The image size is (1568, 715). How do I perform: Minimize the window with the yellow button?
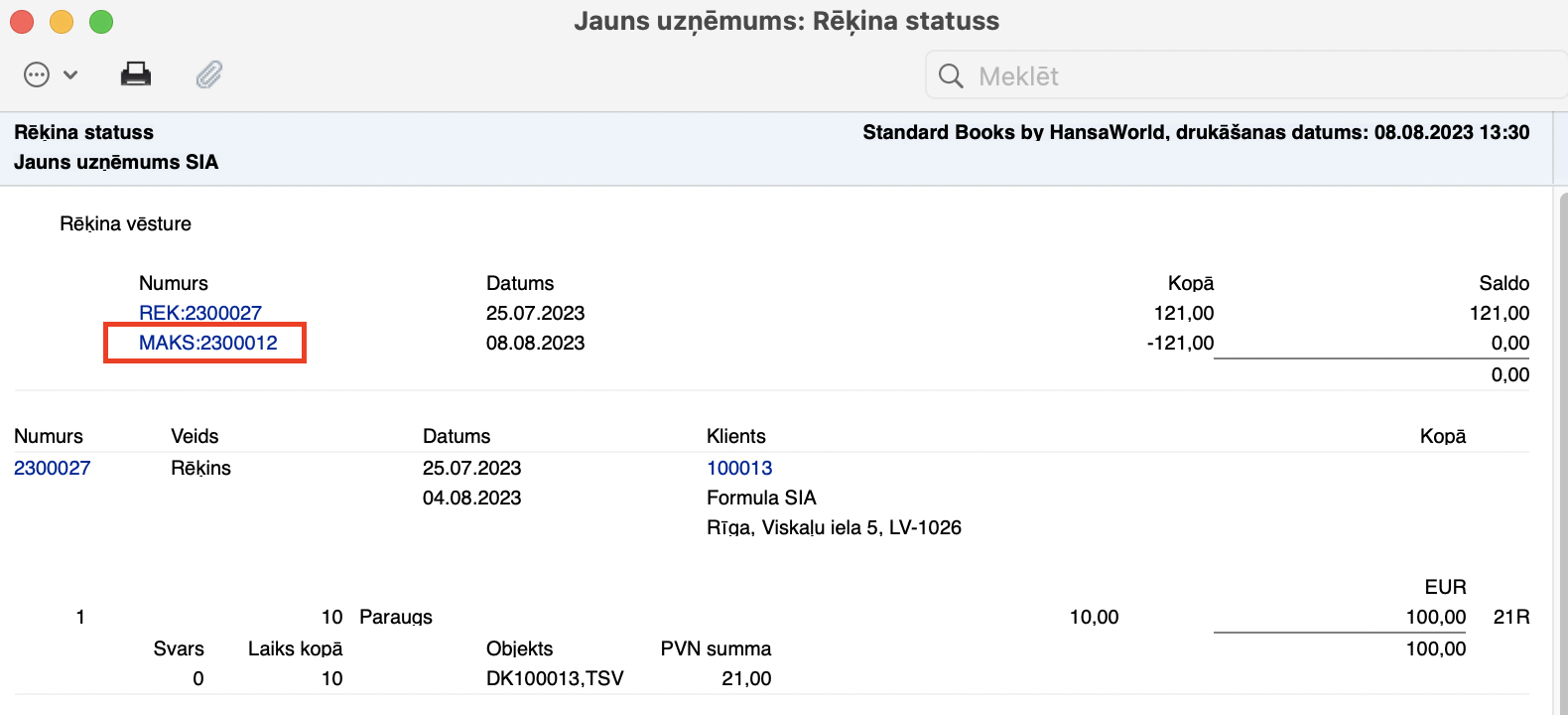coord(62,21)
